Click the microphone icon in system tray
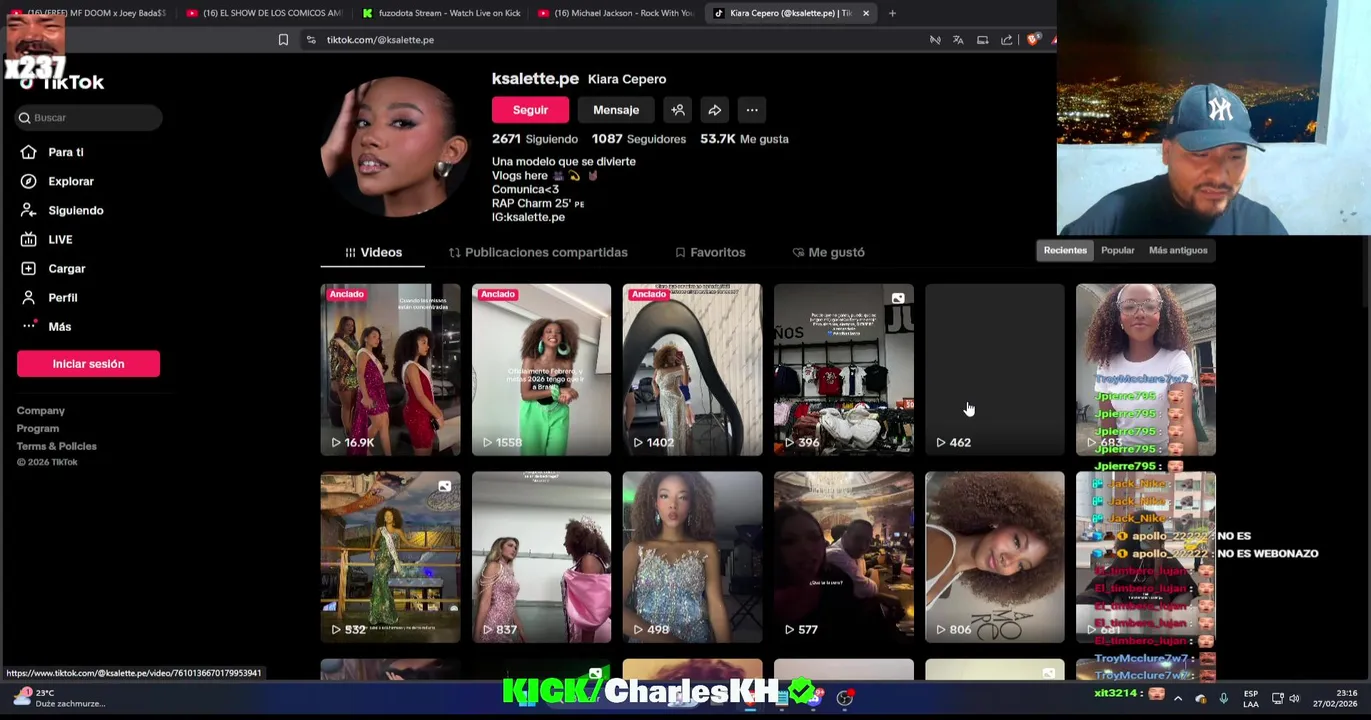 click(1223, 698)
